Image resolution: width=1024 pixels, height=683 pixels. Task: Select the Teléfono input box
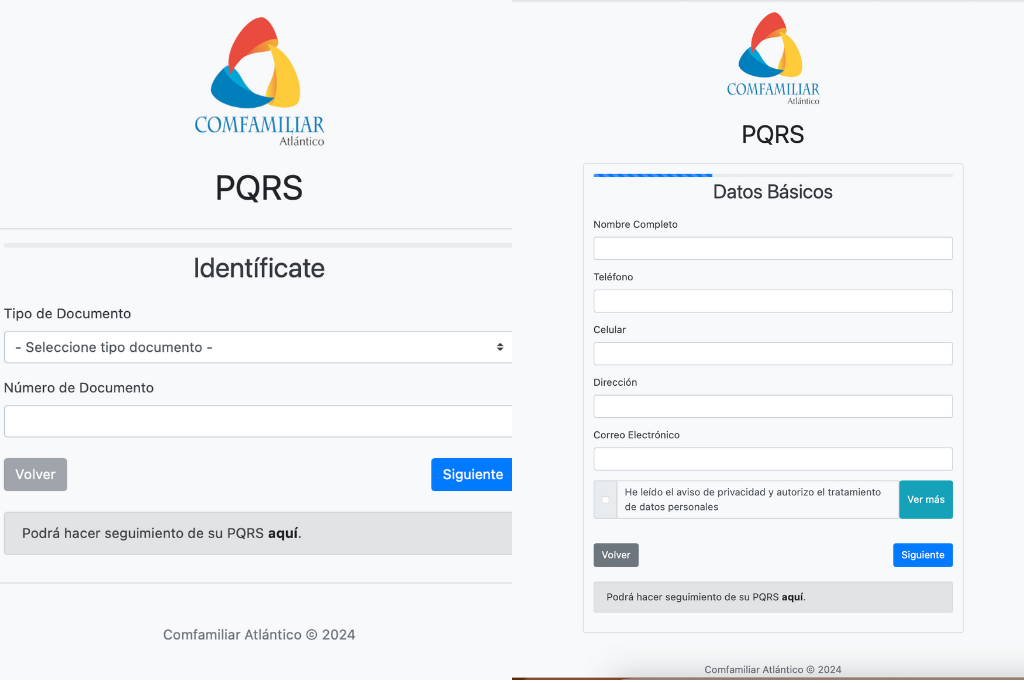click(772, 301)
